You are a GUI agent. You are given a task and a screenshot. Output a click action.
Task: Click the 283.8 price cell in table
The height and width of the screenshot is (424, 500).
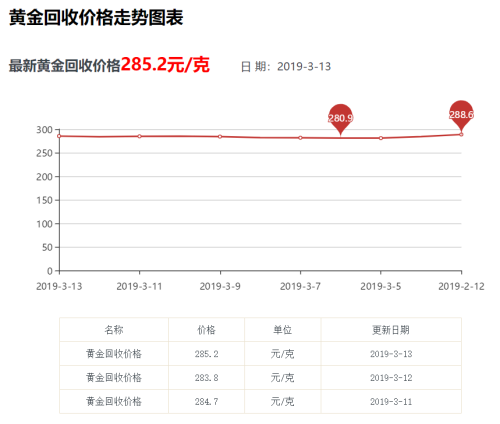click(207, 378)
